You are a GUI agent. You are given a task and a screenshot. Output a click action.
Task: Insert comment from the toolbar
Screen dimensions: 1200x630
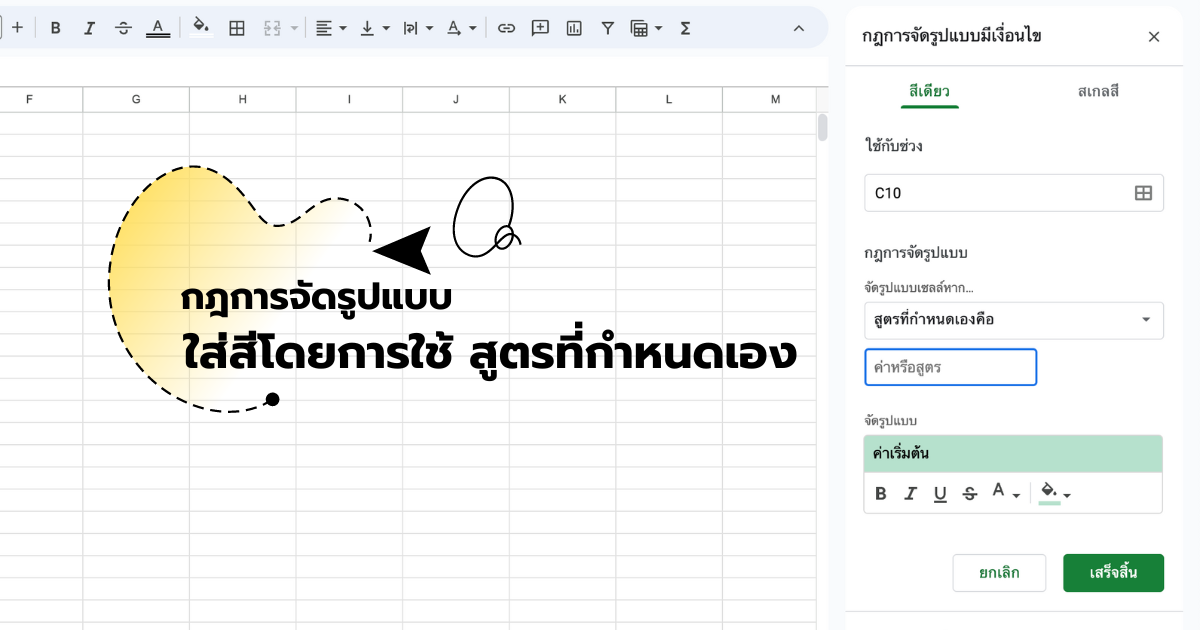[x=540, y=28]
